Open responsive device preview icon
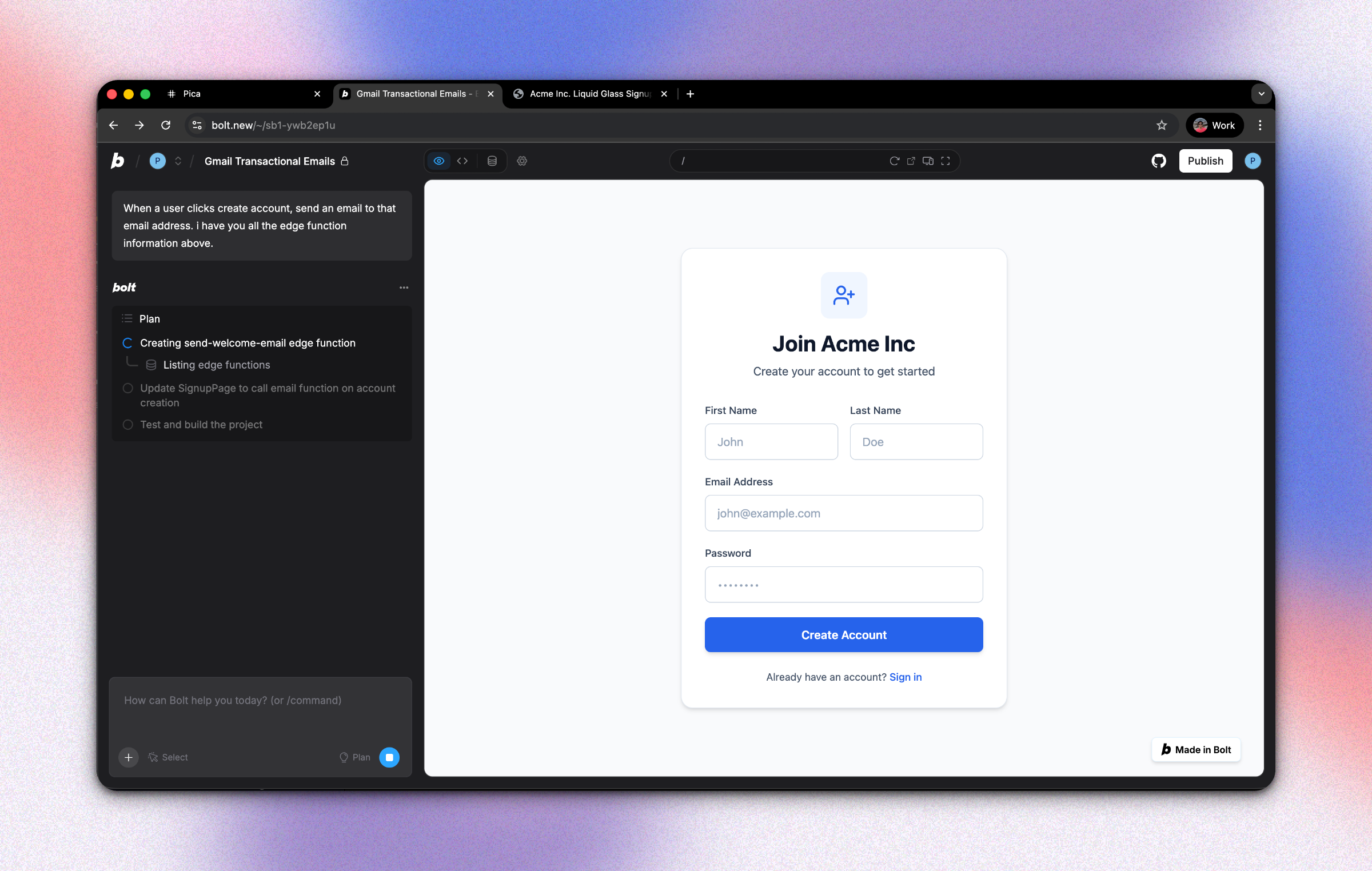The height and width of the screenshot is (871, 1372). [x=927, y=161]
